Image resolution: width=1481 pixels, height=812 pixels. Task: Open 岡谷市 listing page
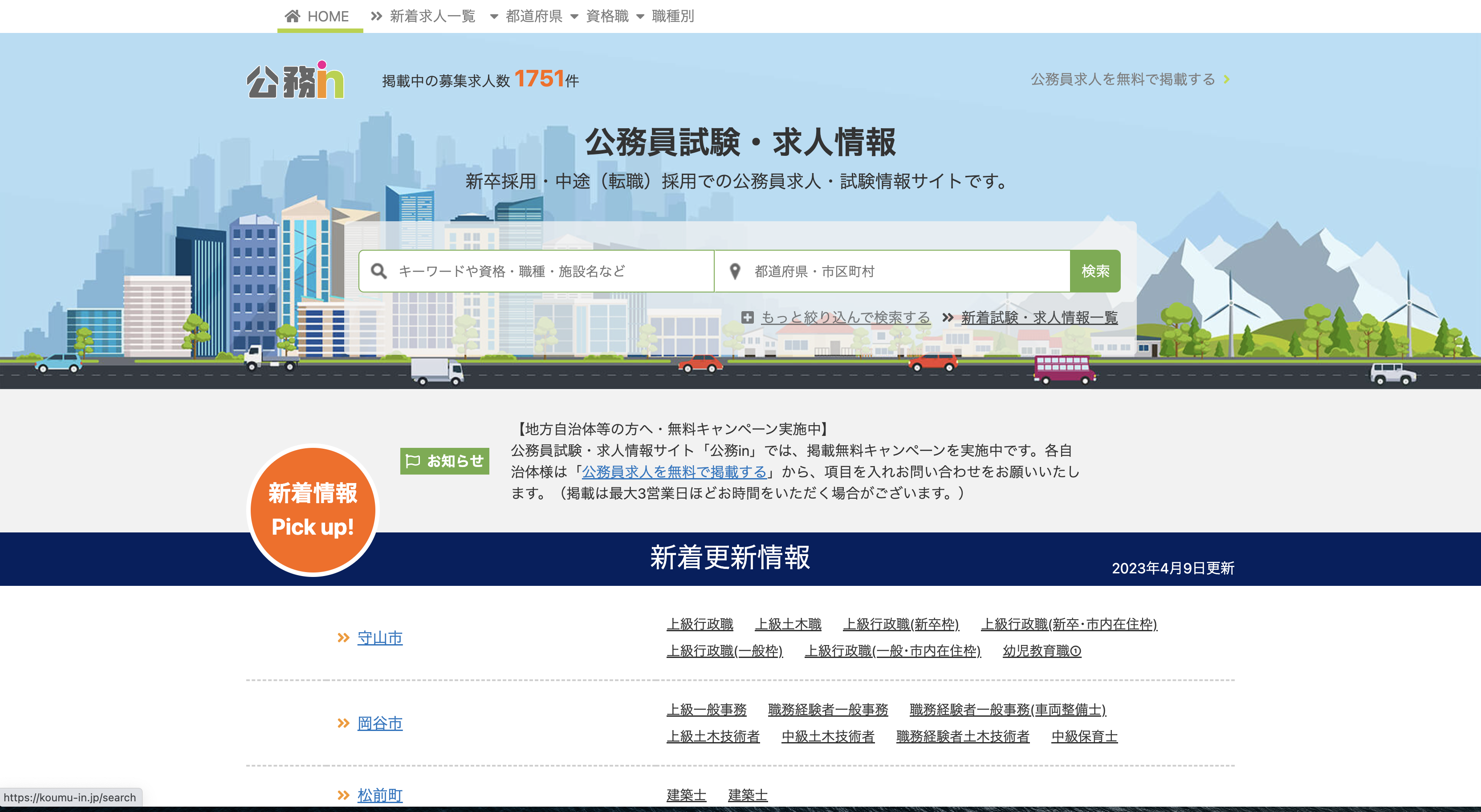[379, 724]
